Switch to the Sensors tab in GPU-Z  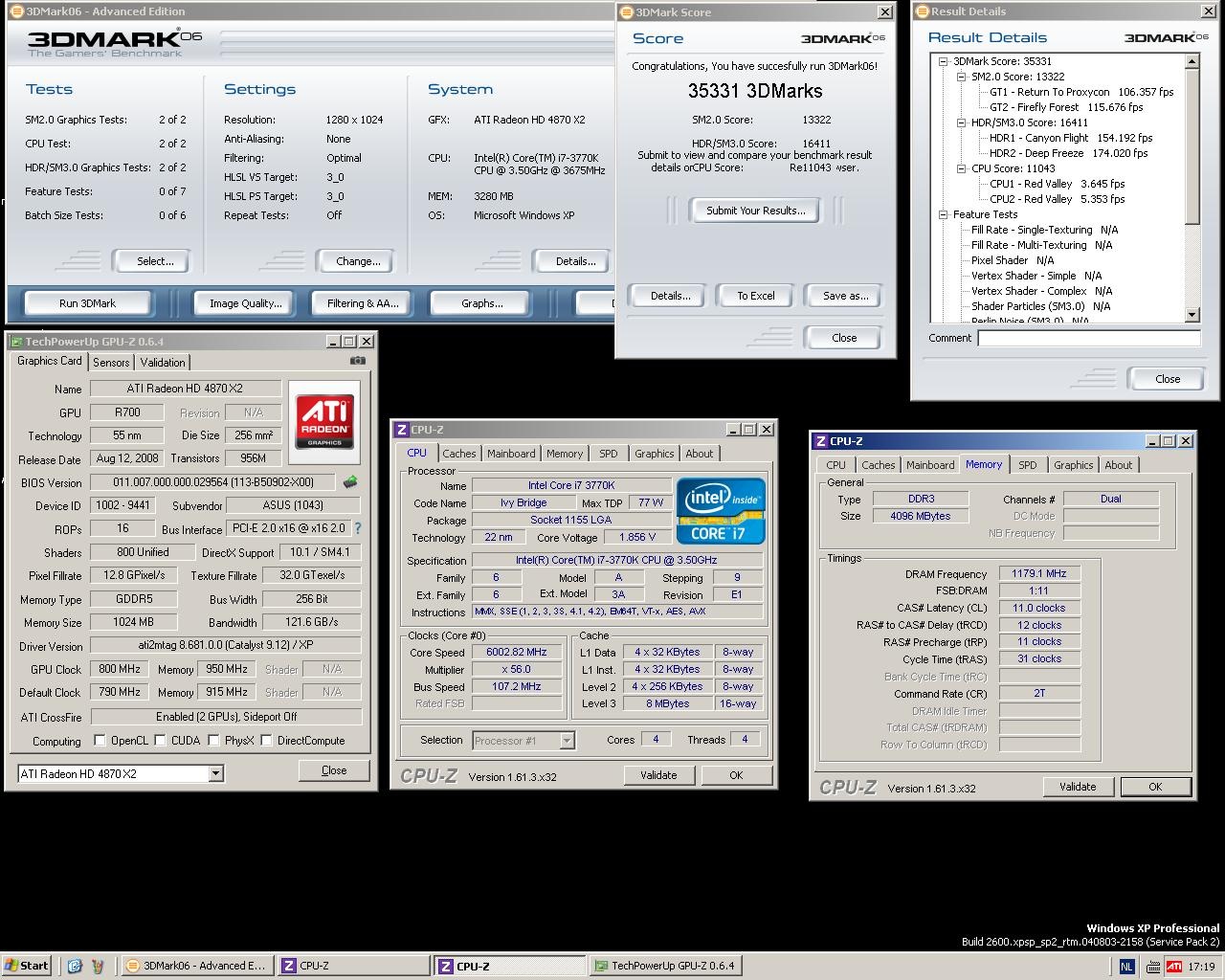[x=111, y=363]
